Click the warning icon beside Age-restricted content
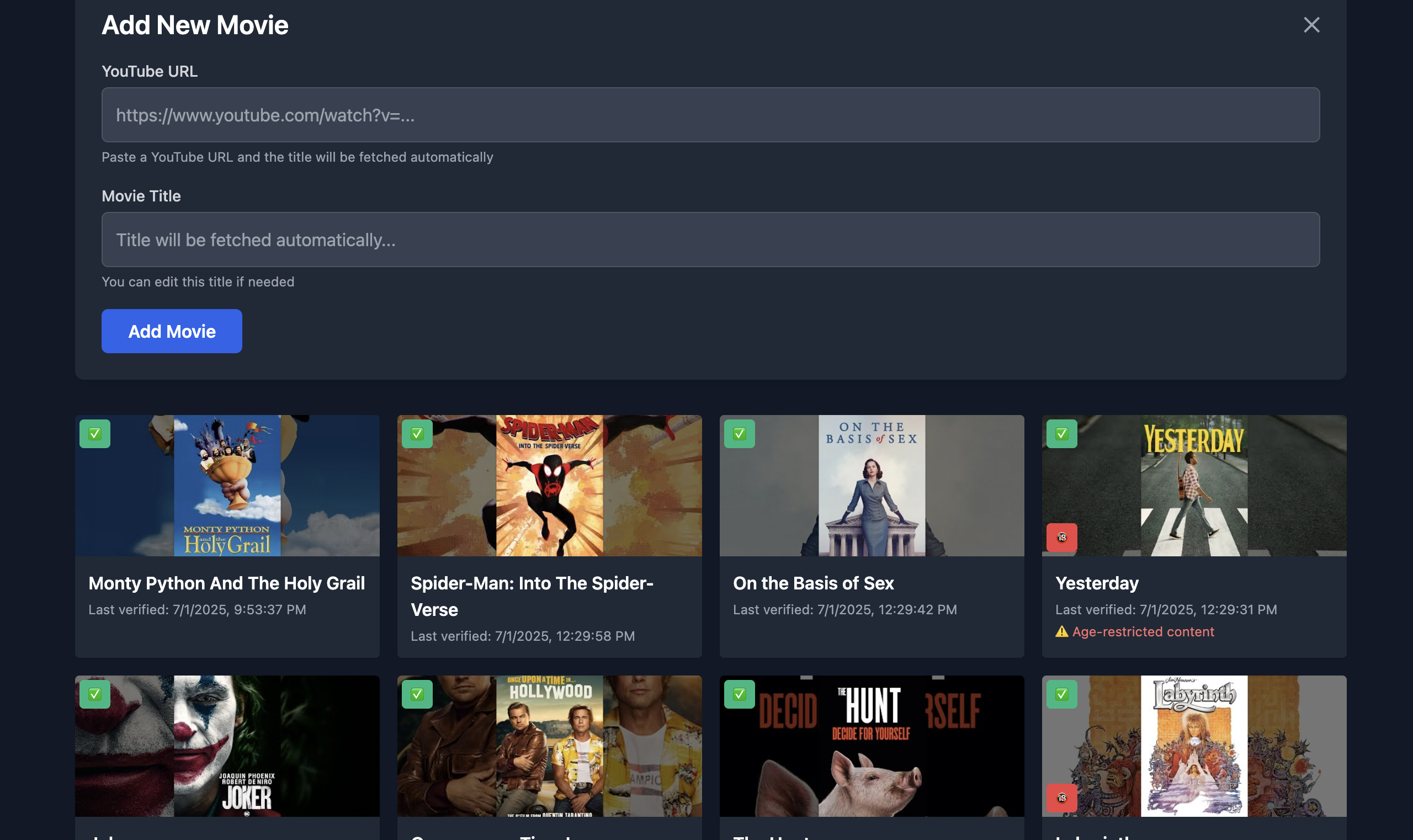 pos(1061,631)
